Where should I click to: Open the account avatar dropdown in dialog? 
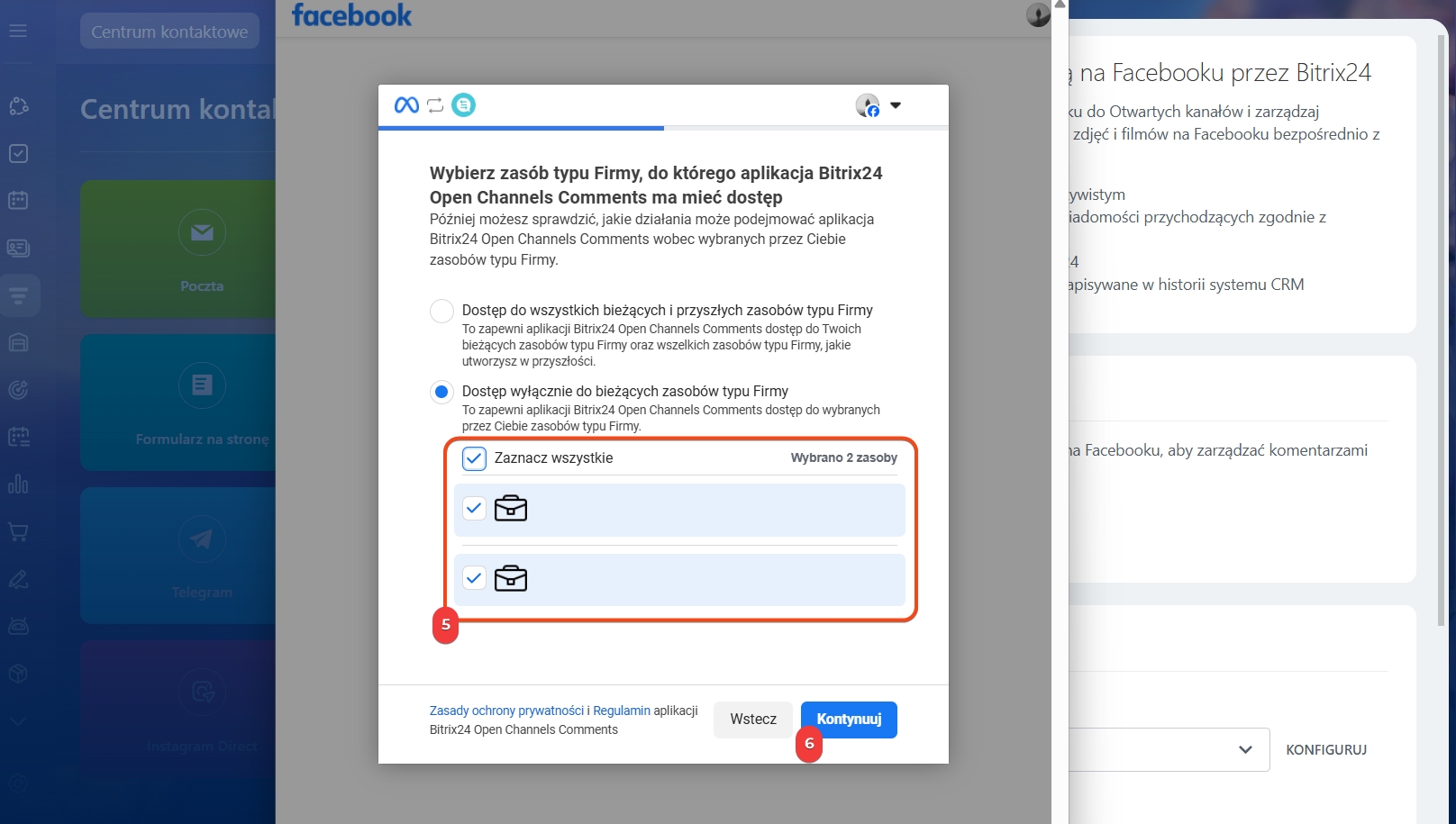click(x=878, y=105)
